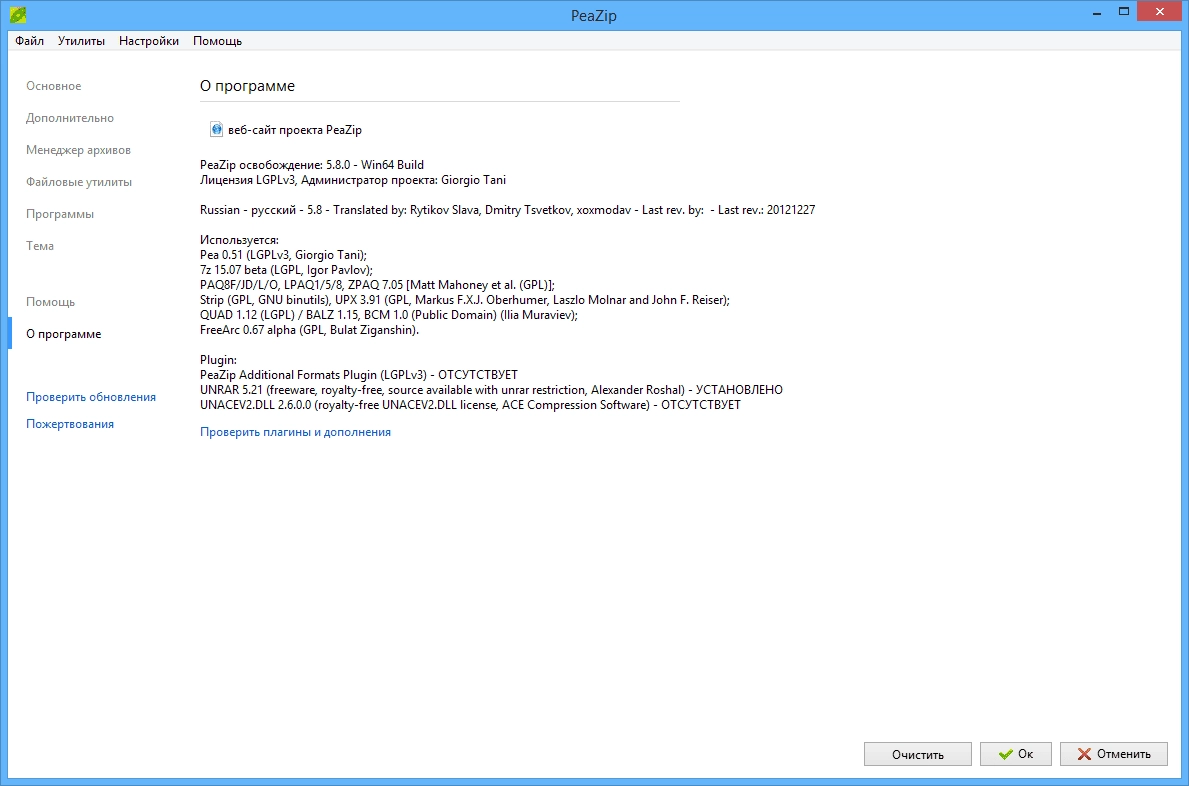Click the globe icon beside PeaZip website link
Screen dimensions: 1189x786
[216, 130]
